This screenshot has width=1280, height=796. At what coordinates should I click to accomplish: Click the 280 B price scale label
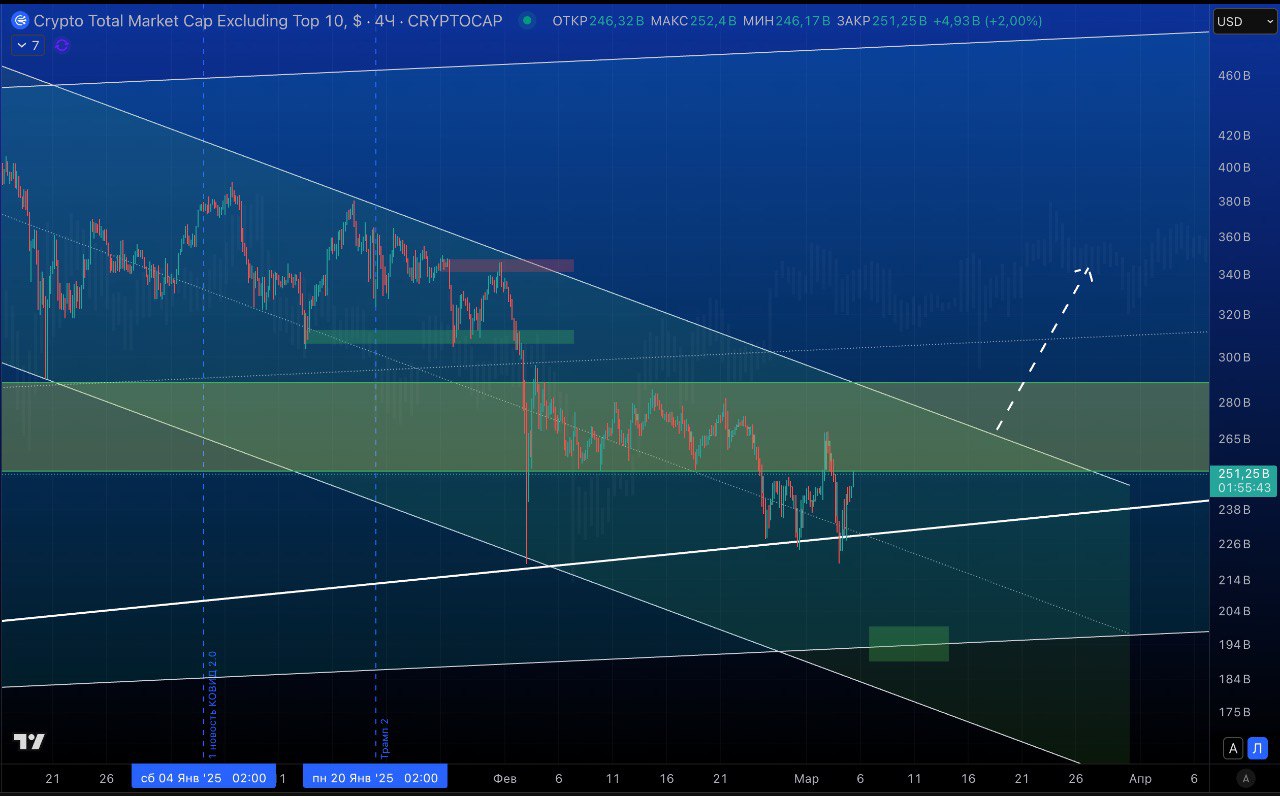1233,402
